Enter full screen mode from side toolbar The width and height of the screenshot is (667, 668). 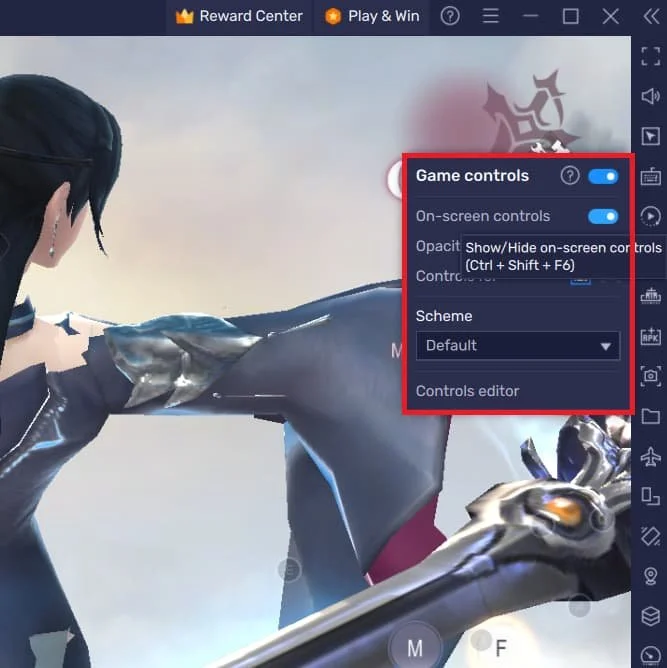(650, 56)
